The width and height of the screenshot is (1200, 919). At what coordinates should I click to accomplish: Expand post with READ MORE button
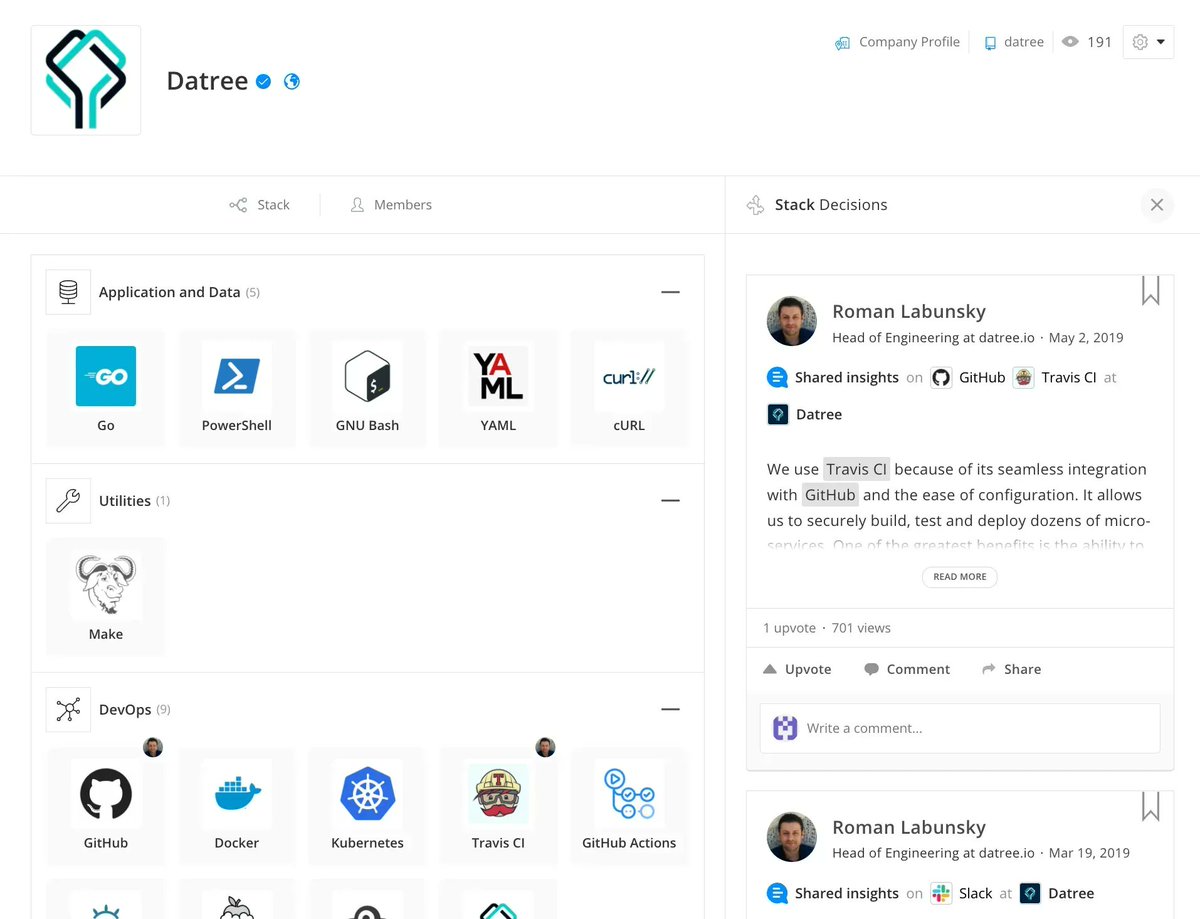click(x=960, y=577)
